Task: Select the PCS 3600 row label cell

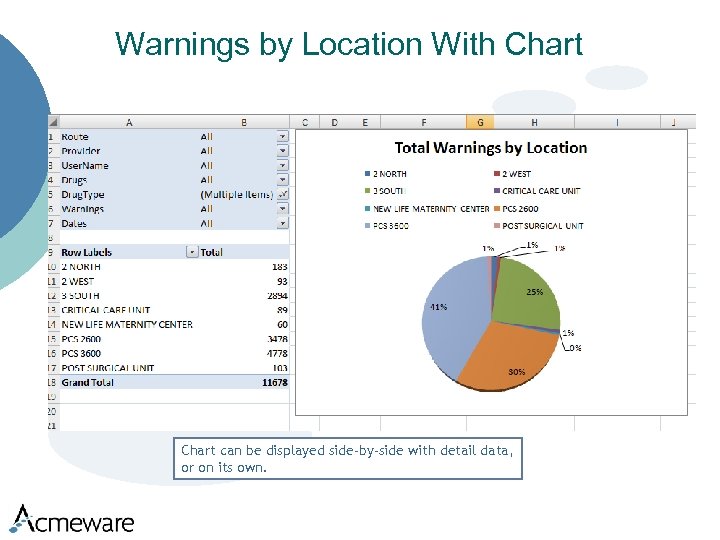Action: click(x=129, y=354)
